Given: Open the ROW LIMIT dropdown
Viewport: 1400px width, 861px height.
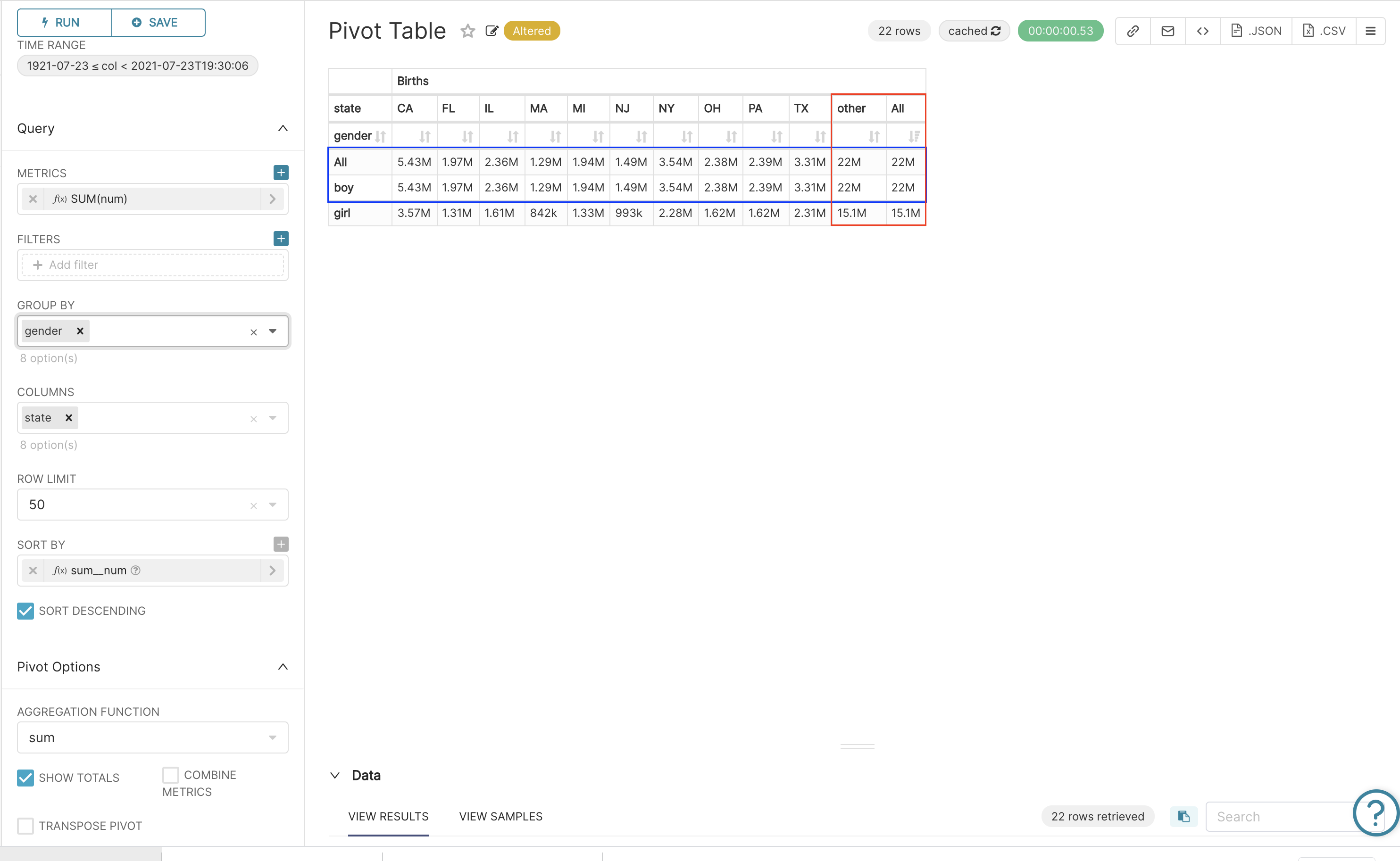Looking at the screenshot, I should [273, 505].
